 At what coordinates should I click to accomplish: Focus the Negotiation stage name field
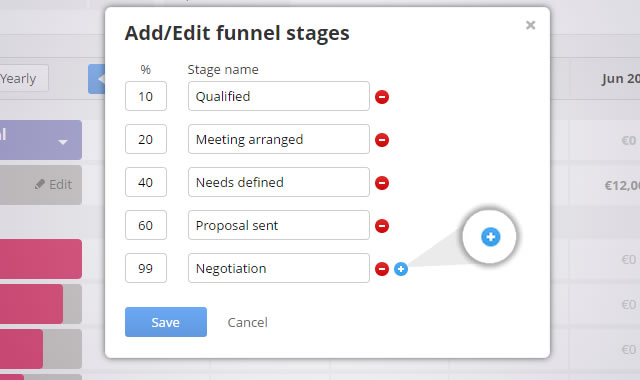tap(279, 268)
